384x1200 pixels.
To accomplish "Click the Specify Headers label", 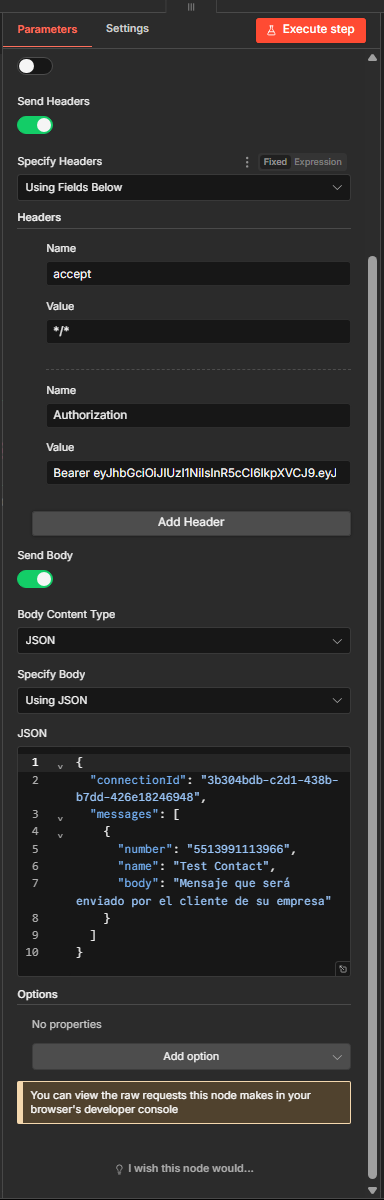I will click(x=60, y=161).
